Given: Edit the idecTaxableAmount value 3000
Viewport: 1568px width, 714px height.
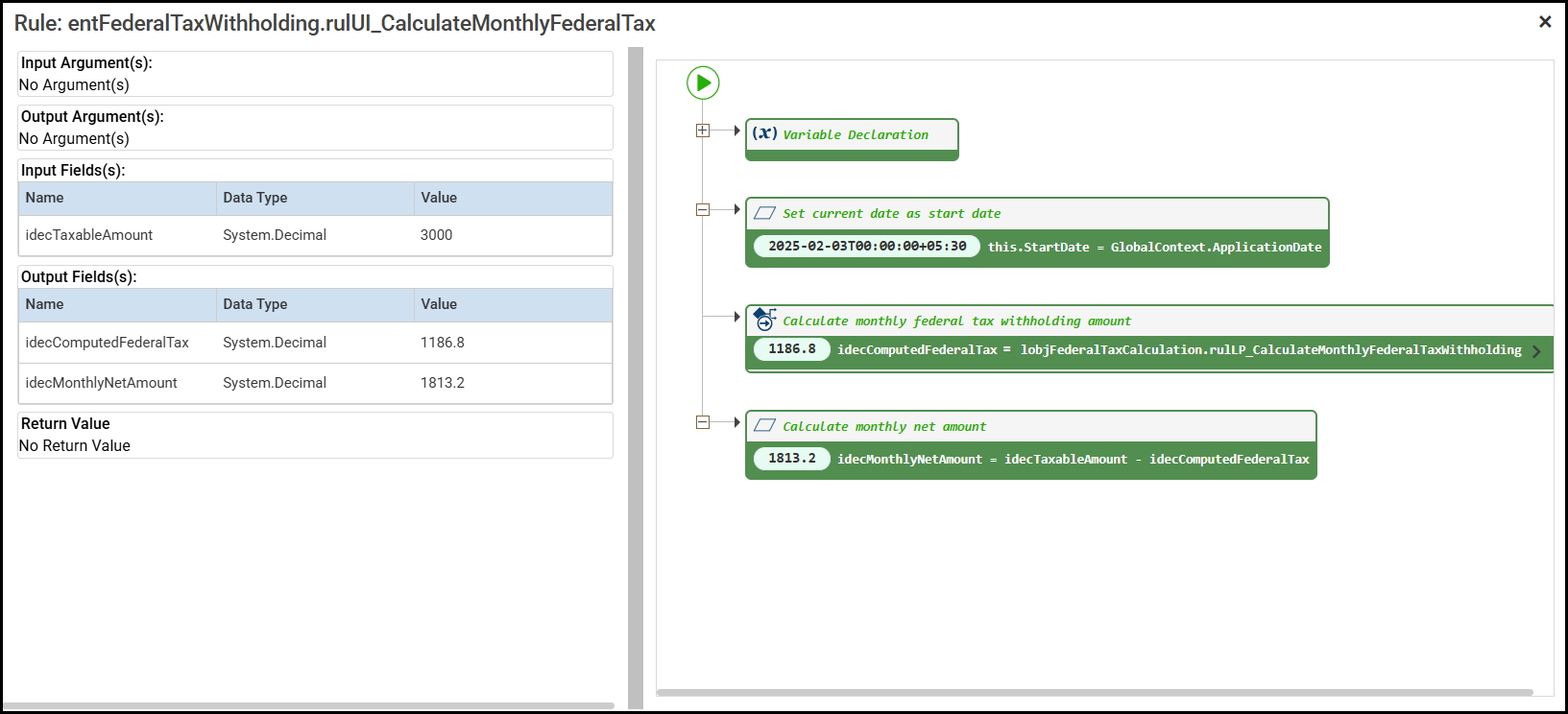Looking at the screenshot, I should (x=437, y=235).
